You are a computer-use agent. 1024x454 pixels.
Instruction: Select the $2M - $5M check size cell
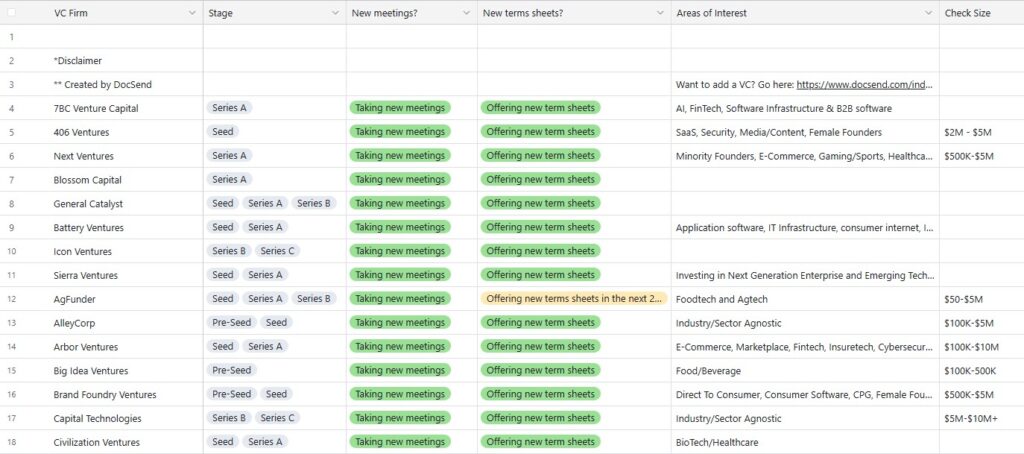[x=982, y=132]
